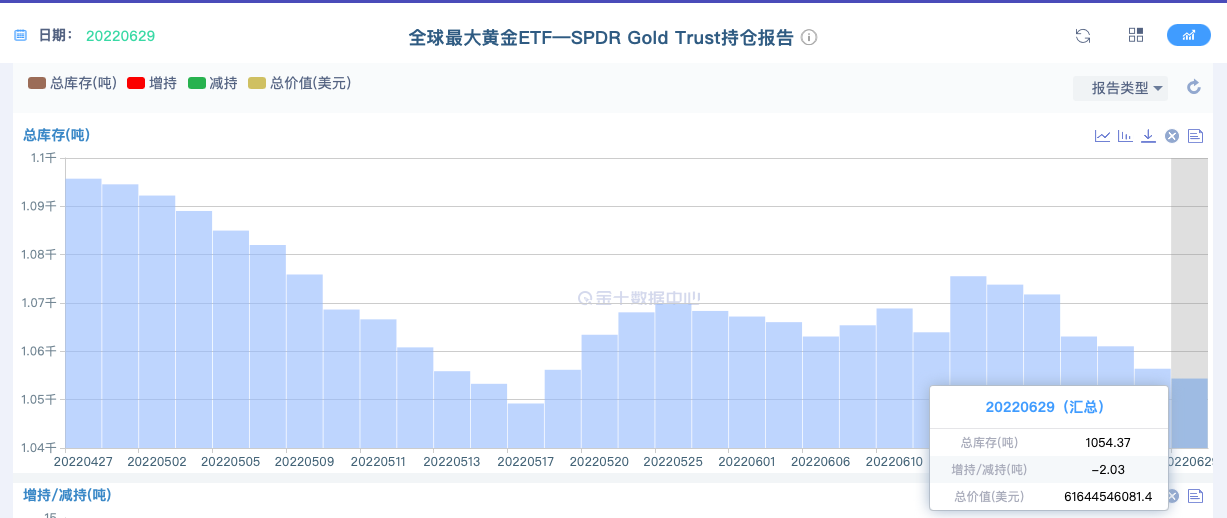Click the sync arrows icon in the top bar
Image resolution: width=1227 pixels, height=518 pixels.
pos(1083,35)
